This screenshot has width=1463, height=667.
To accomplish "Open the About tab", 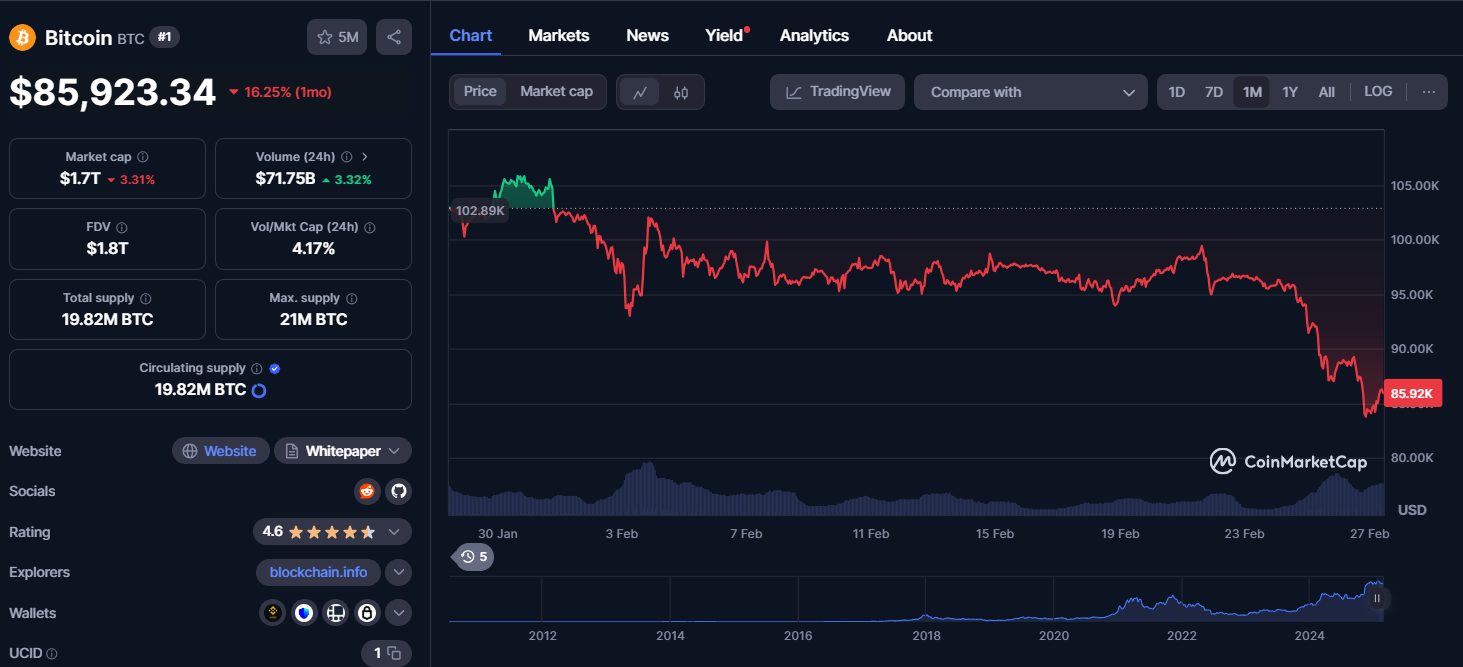I will 910,36.
